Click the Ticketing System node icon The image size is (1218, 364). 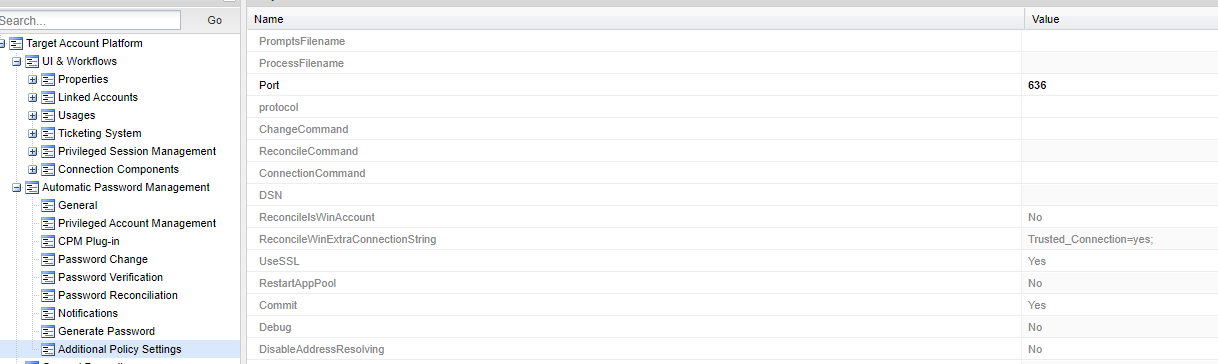48,133
